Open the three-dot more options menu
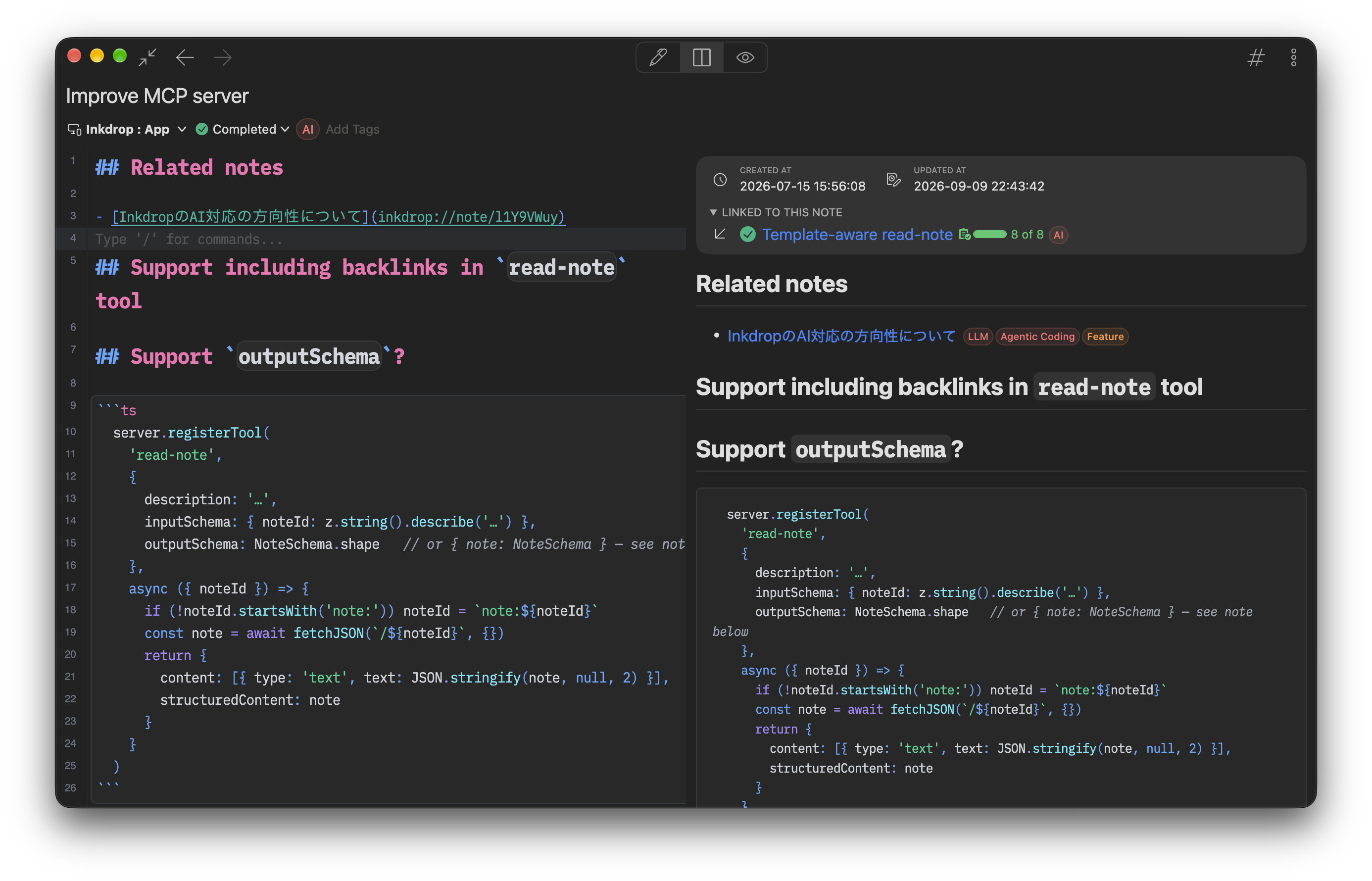Viewport: 1372px width, 881px height. point(1293,57)
